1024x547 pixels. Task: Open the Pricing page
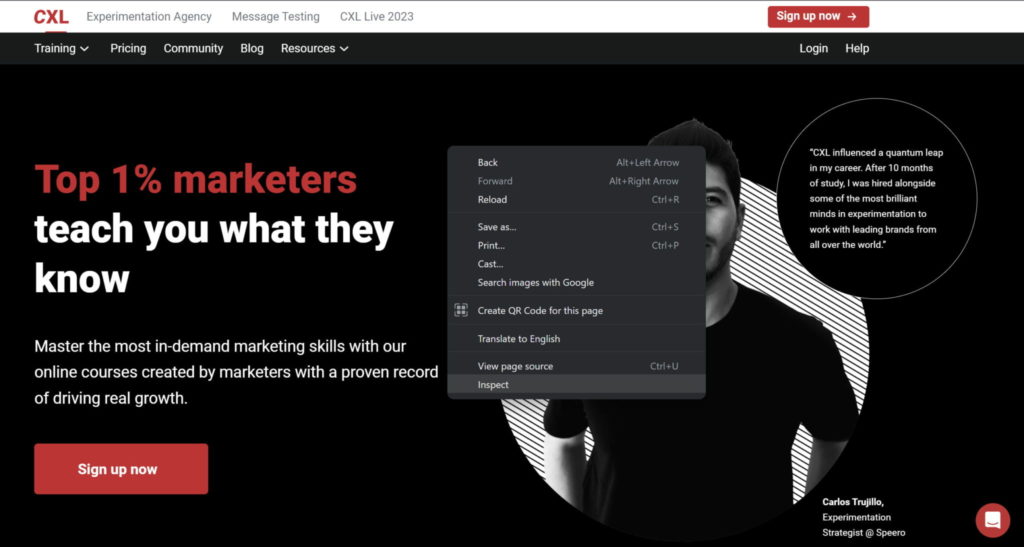tap(128, 48)
